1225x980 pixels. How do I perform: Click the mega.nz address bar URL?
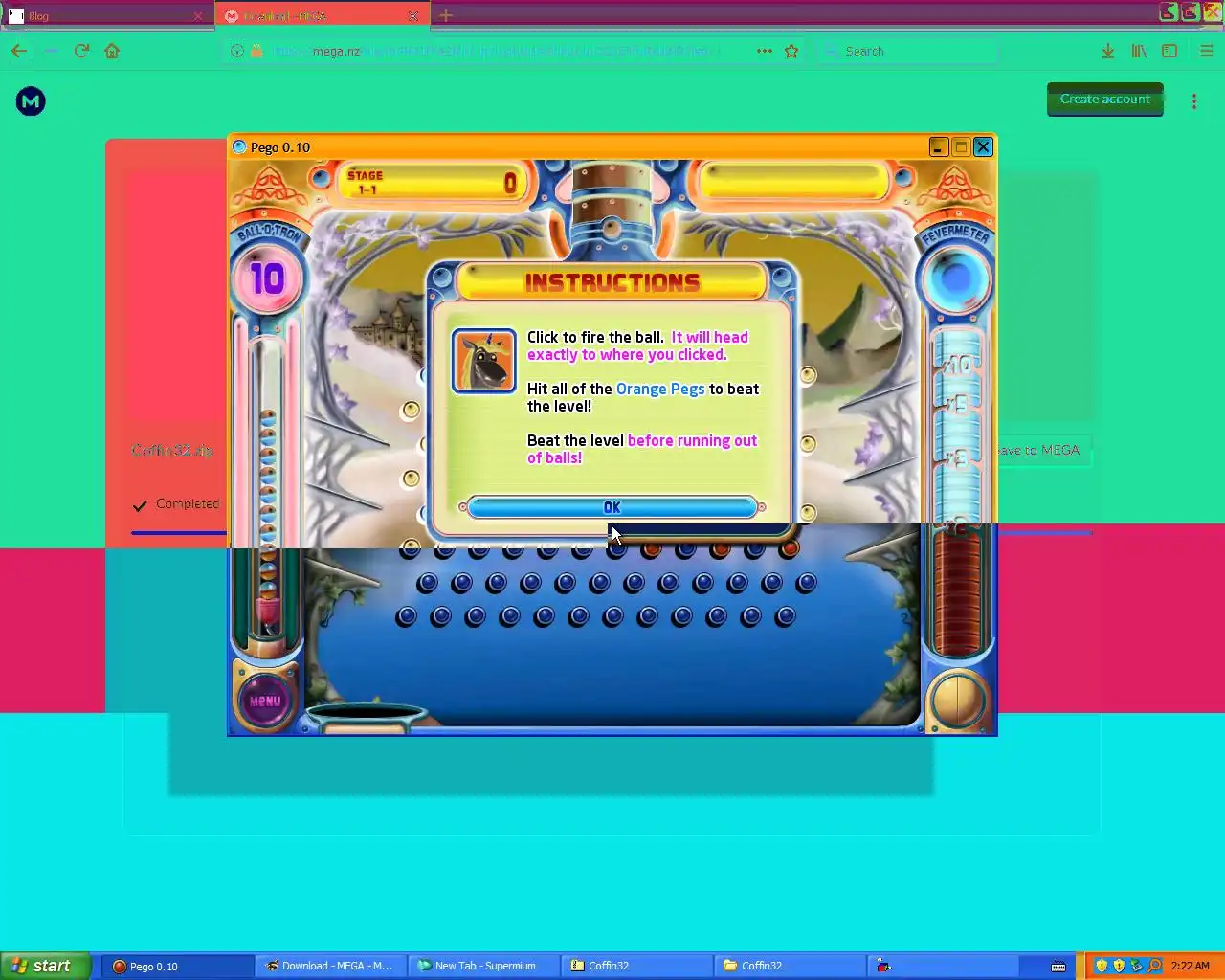point(493,51)
